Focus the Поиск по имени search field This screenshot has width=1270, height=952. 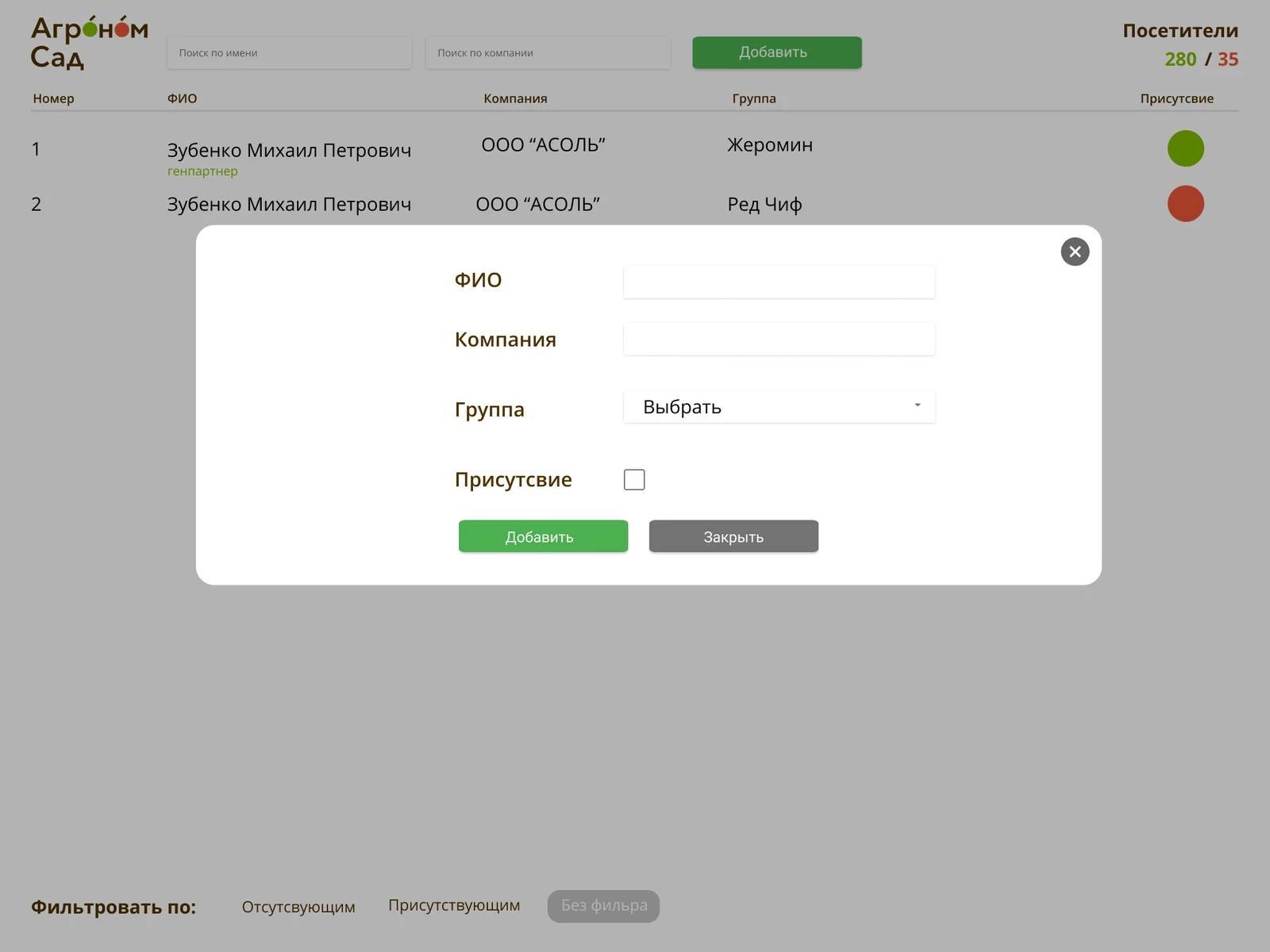(x=289, y=53)
